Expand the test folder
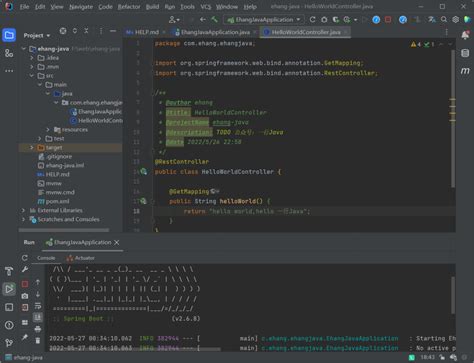The width and height of the screenshot is (474, 363). point(40,138)
